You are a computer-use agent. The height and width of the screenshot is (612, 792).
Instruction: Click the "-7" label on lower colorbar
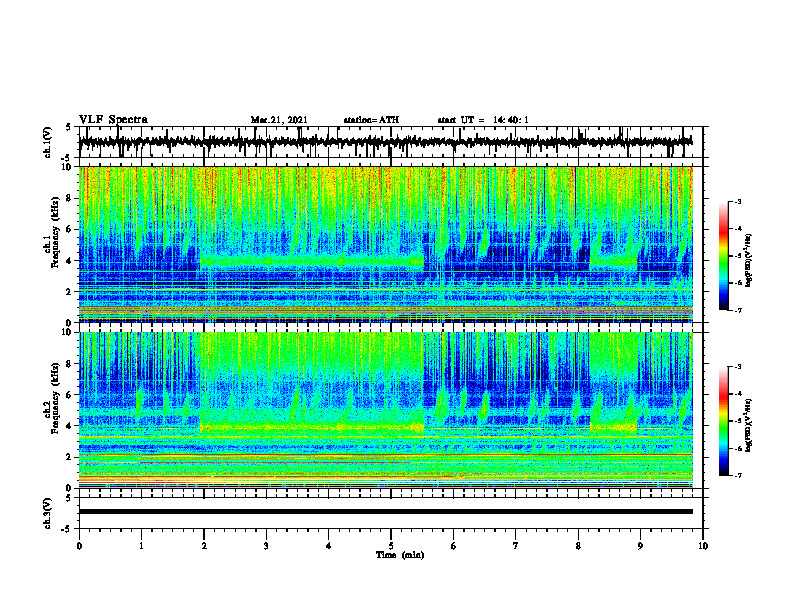(x=738, y=475)
